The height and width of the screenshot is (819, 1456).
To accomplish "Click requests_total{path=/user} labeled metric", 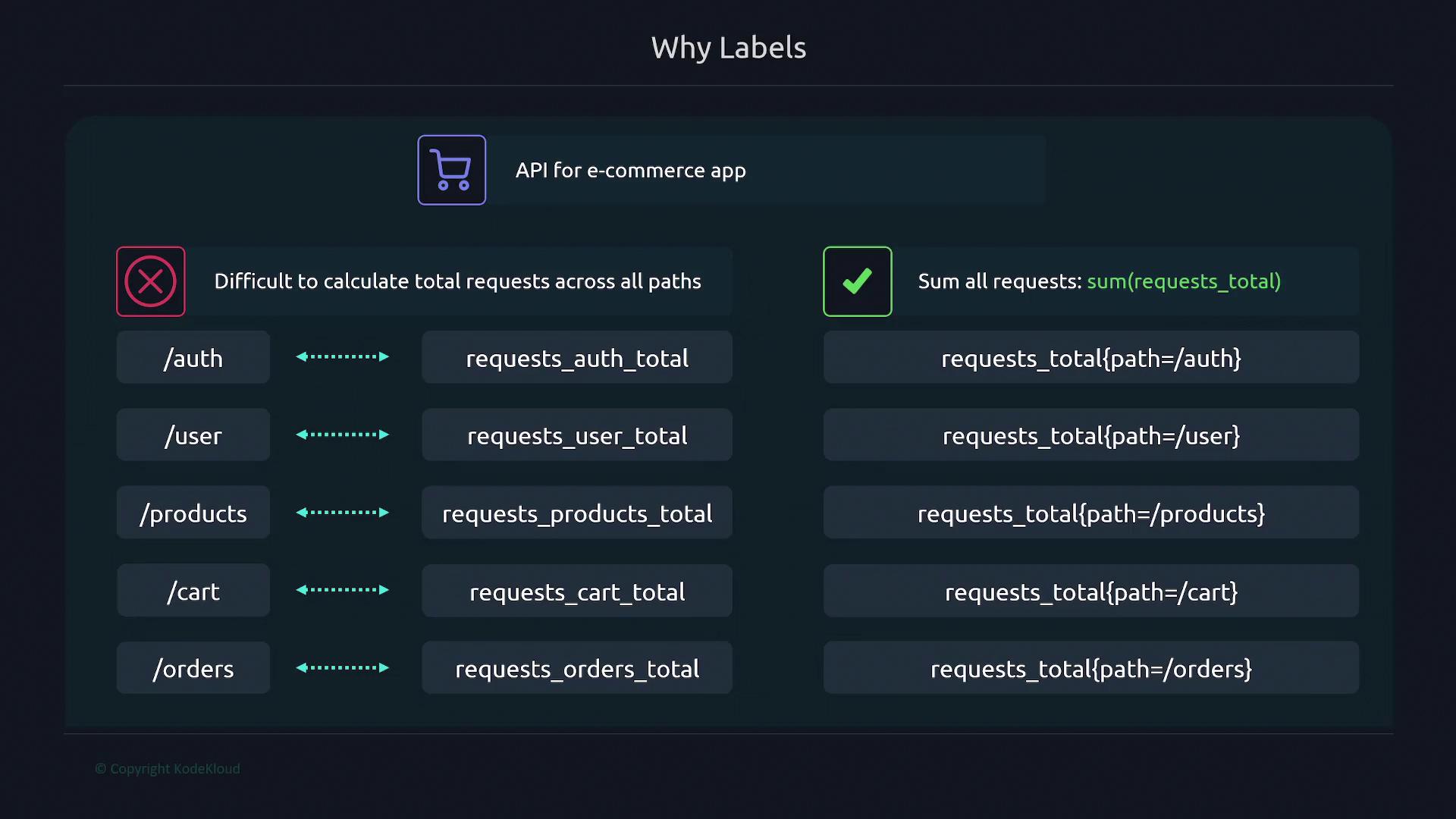I will [x=1090, y=435].
